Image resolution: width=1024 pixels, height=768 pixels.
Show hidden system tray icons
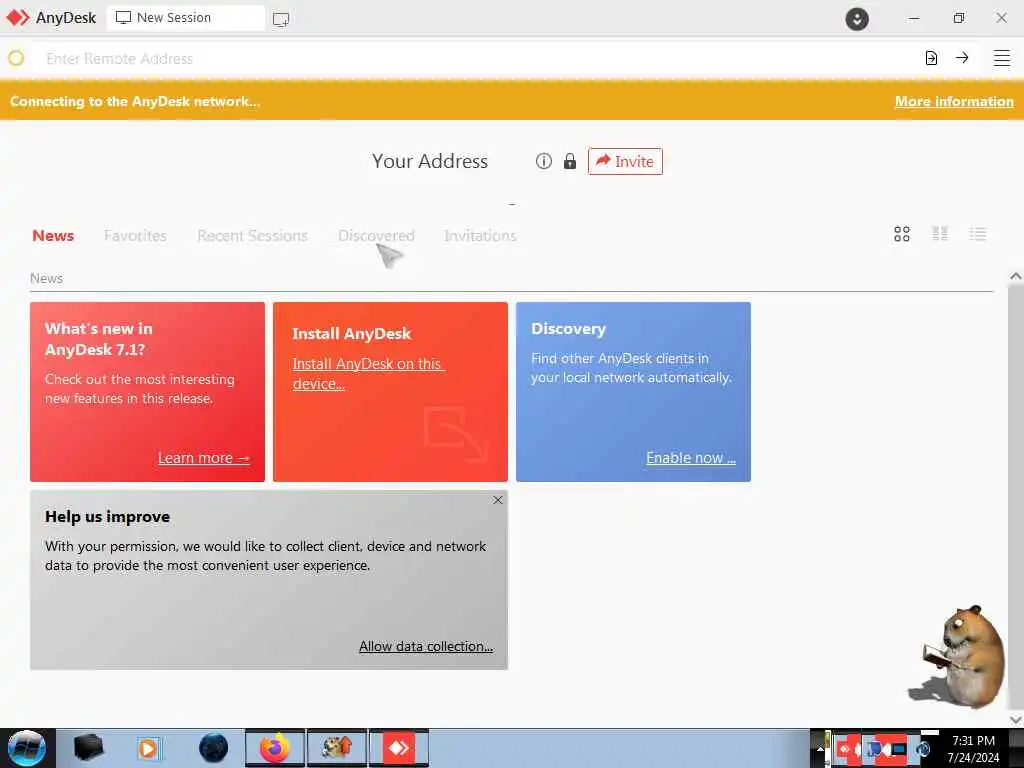tap(820, 749)
